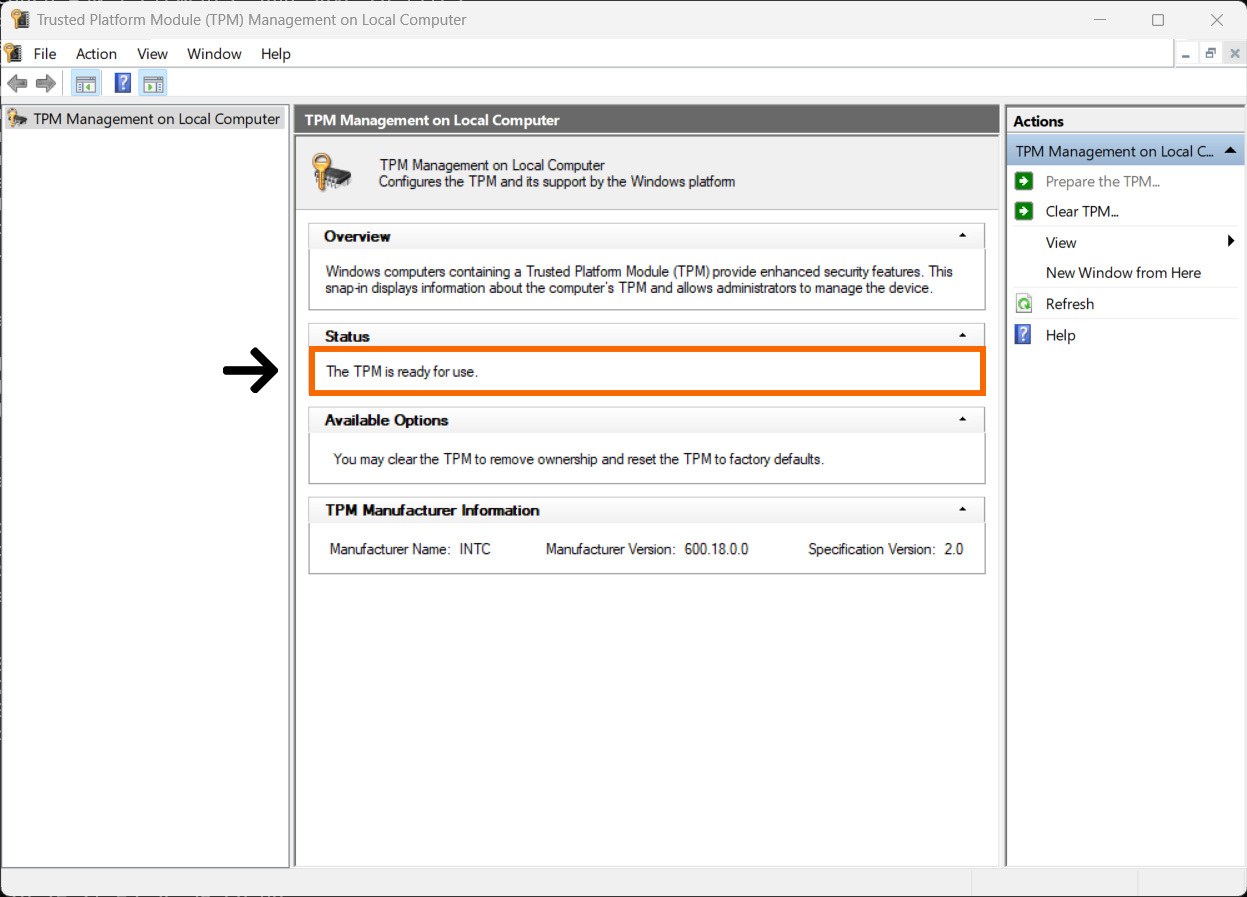The image size is (1247, 897).
Task: Click 'Configures the TPM and its support' subtitle
Action: (557, 182)
